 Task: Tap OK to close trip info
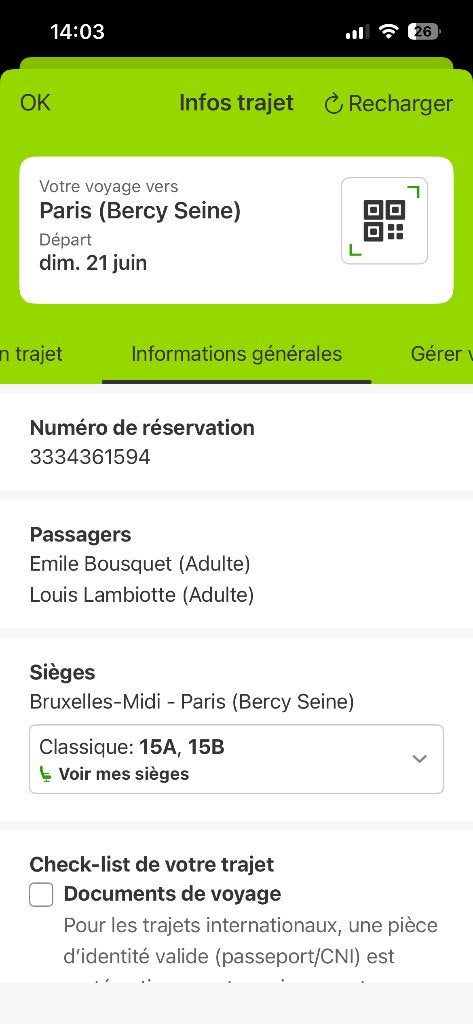(x=35, y=103)
